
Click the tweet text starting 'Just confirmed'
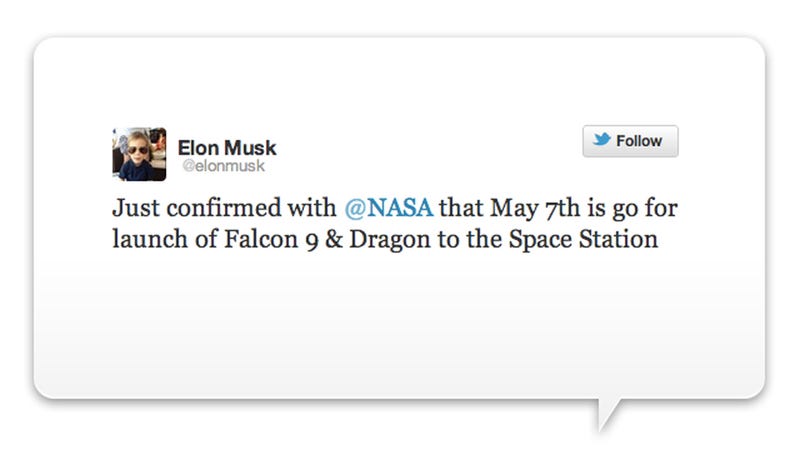coord(395,223)
